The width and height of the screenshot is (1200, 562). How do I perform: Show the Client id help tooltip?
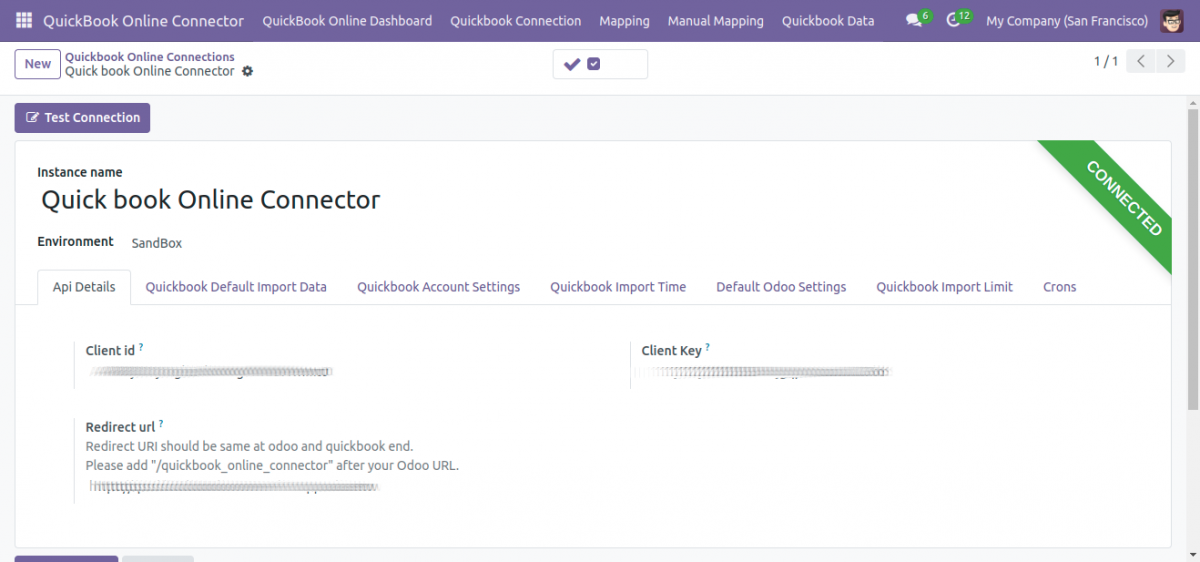(141, 347)
